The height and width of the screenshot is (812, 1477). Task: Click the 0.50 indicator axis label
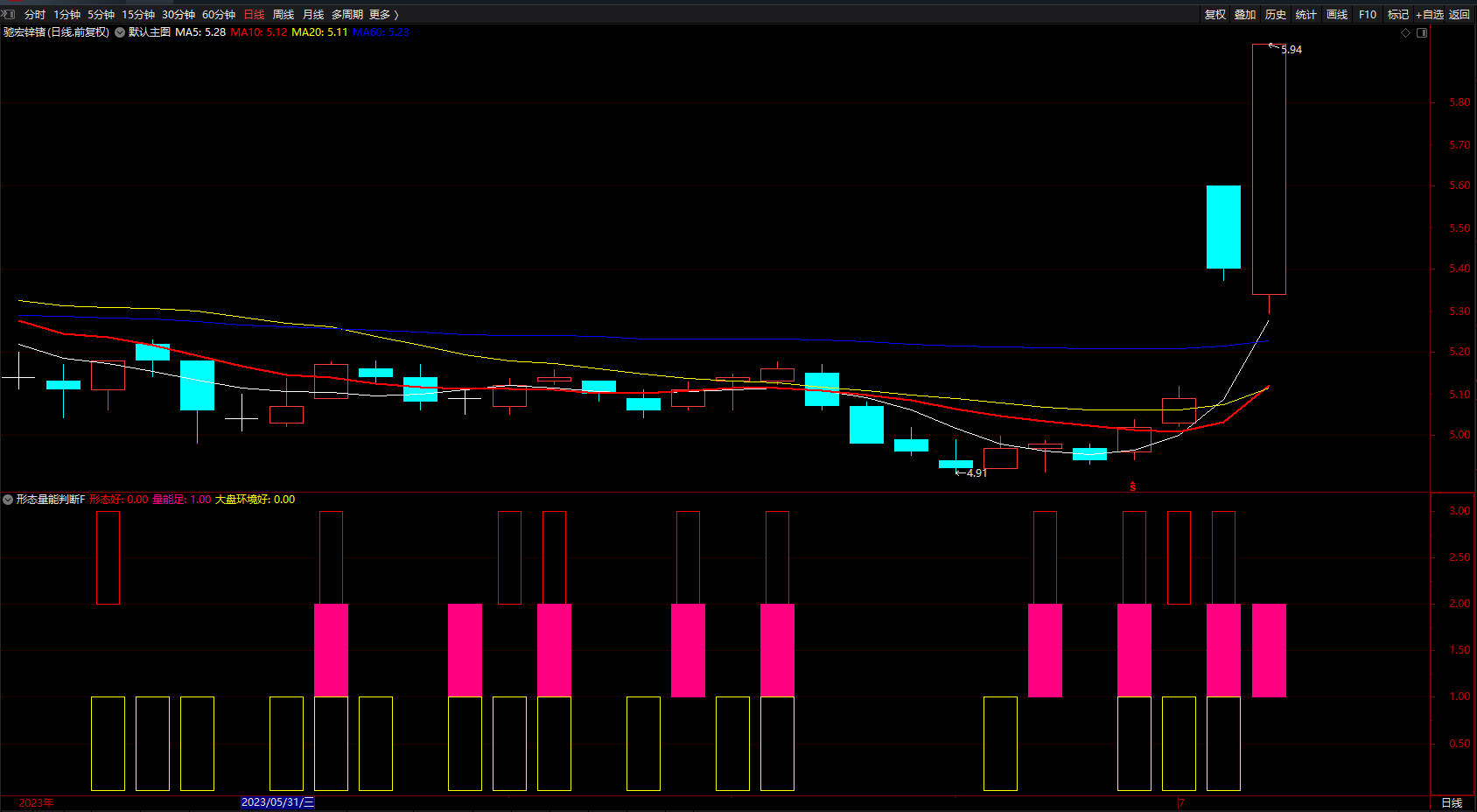(1459, 744)
